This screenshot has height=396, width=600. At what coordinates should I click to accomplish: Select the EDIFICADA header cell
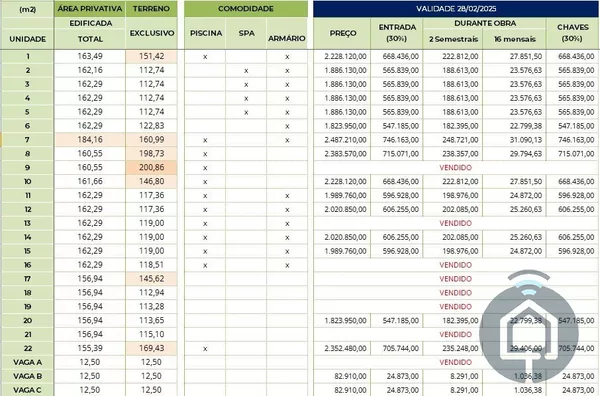tap(90, 23)
